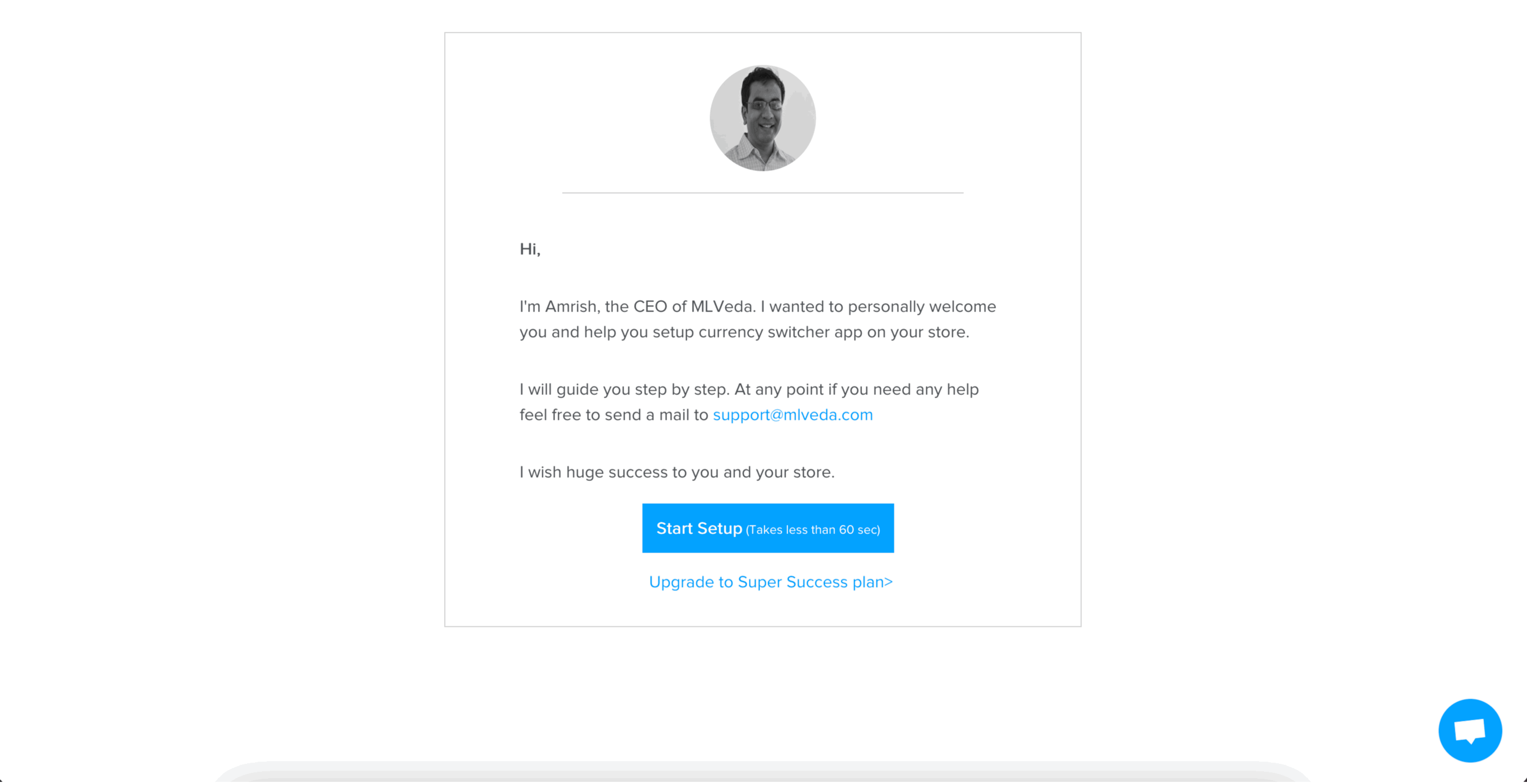Click the "feel free to send a mail to" text
Image resolution: width=1527 pixels, height=784 pixels.
click(x=614, y=415)
